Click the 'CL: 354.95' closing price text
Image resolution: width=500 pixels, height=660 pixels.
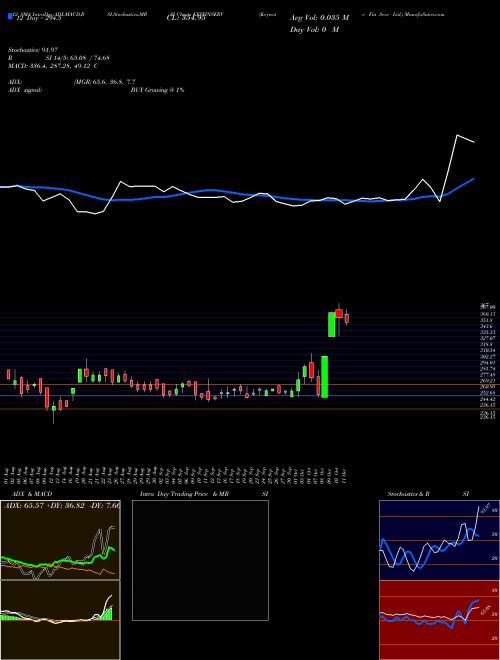pos(186,18)
